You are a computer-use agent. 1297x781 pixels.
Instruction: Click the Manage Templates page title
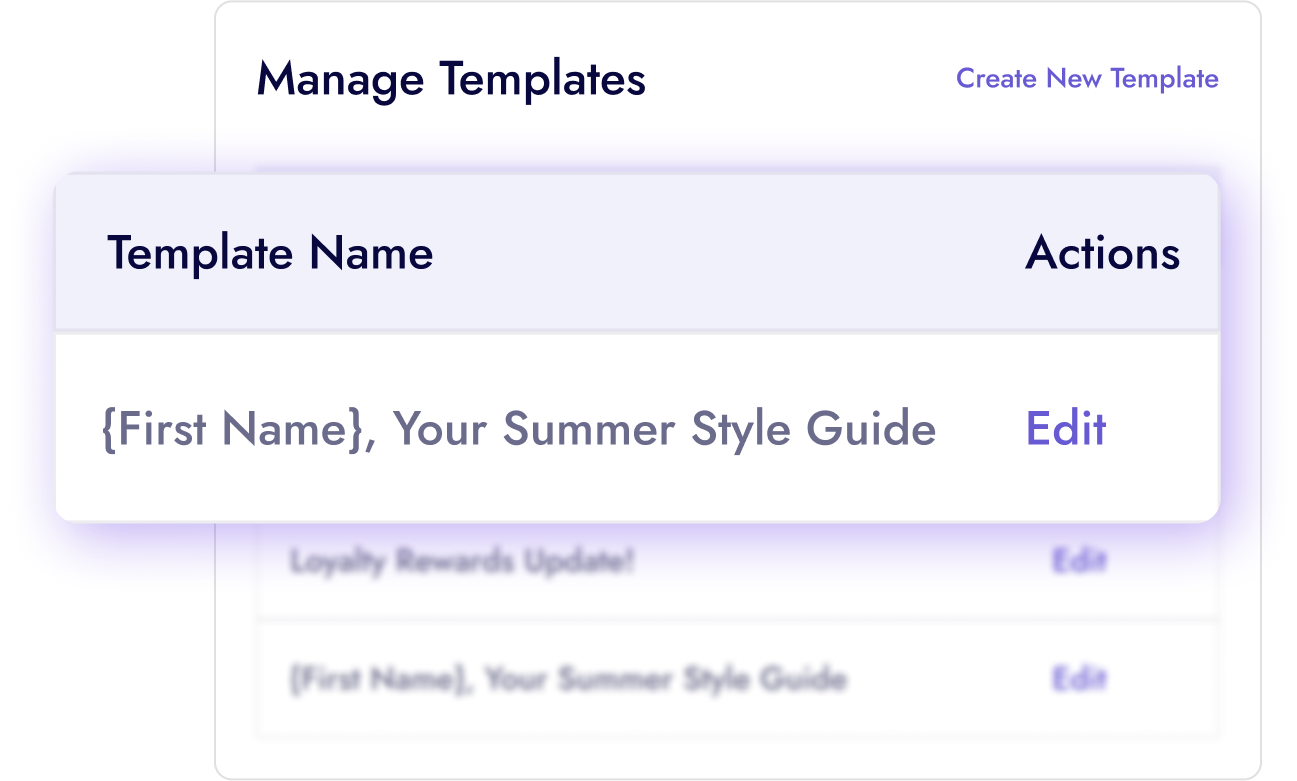(451, 79)
